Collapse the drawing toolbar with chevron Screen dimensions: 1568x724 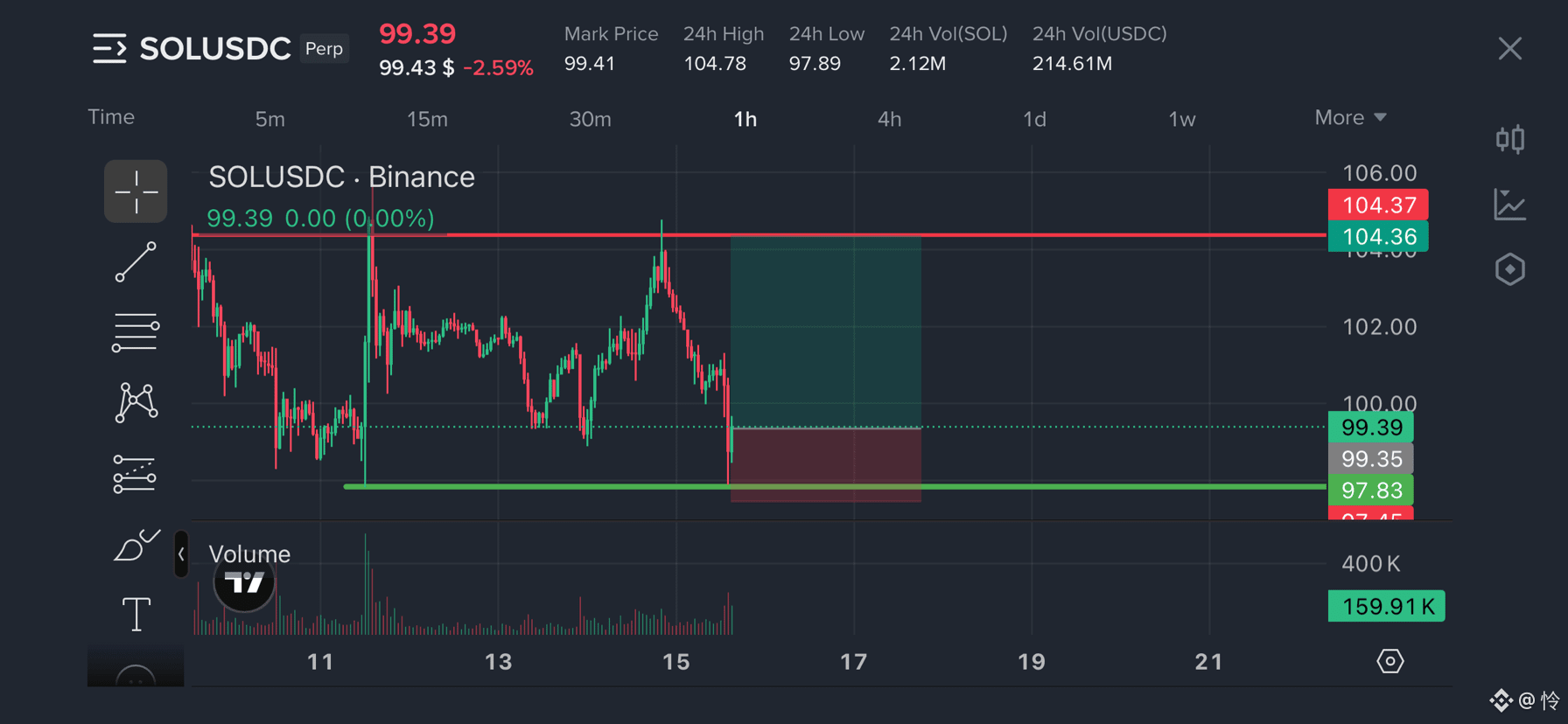point(181,553)
